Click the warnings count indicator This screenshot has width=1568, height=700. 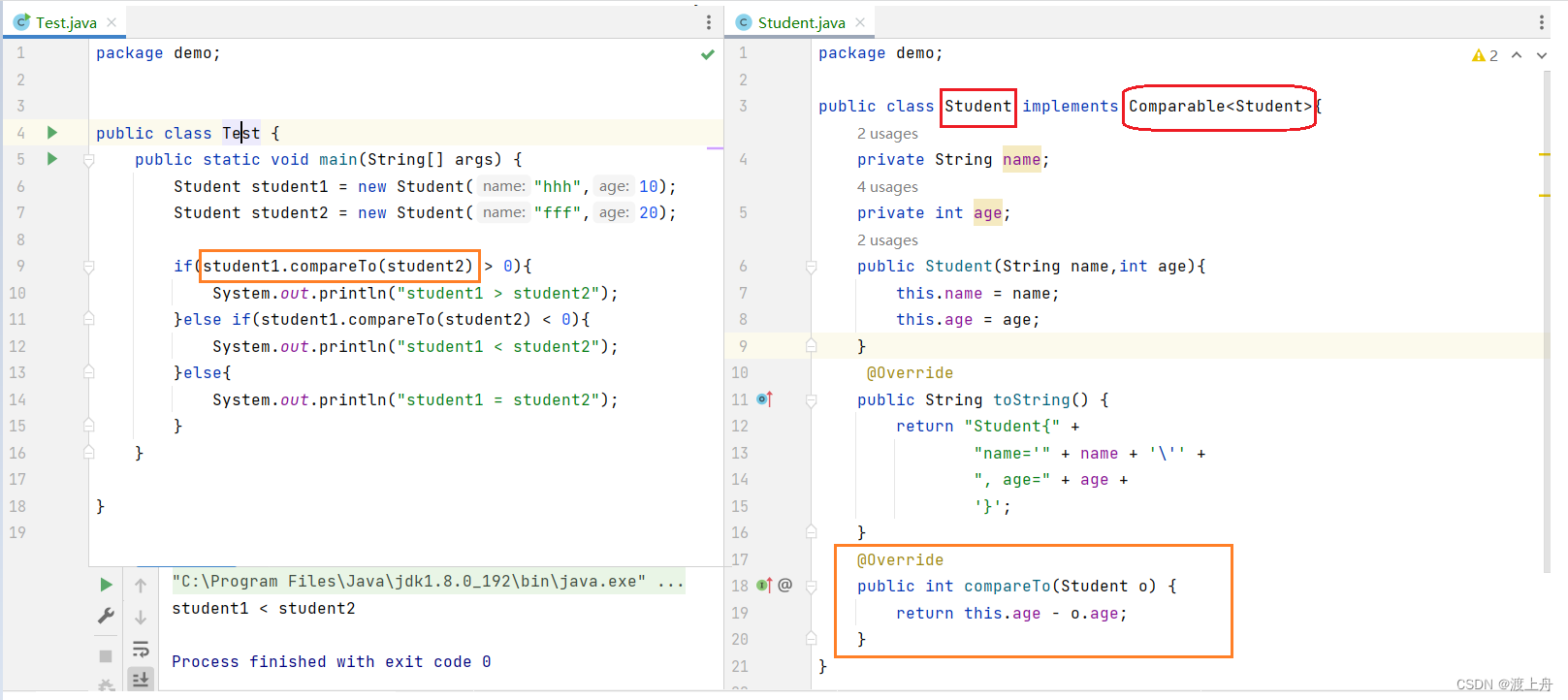(1485, 55)
